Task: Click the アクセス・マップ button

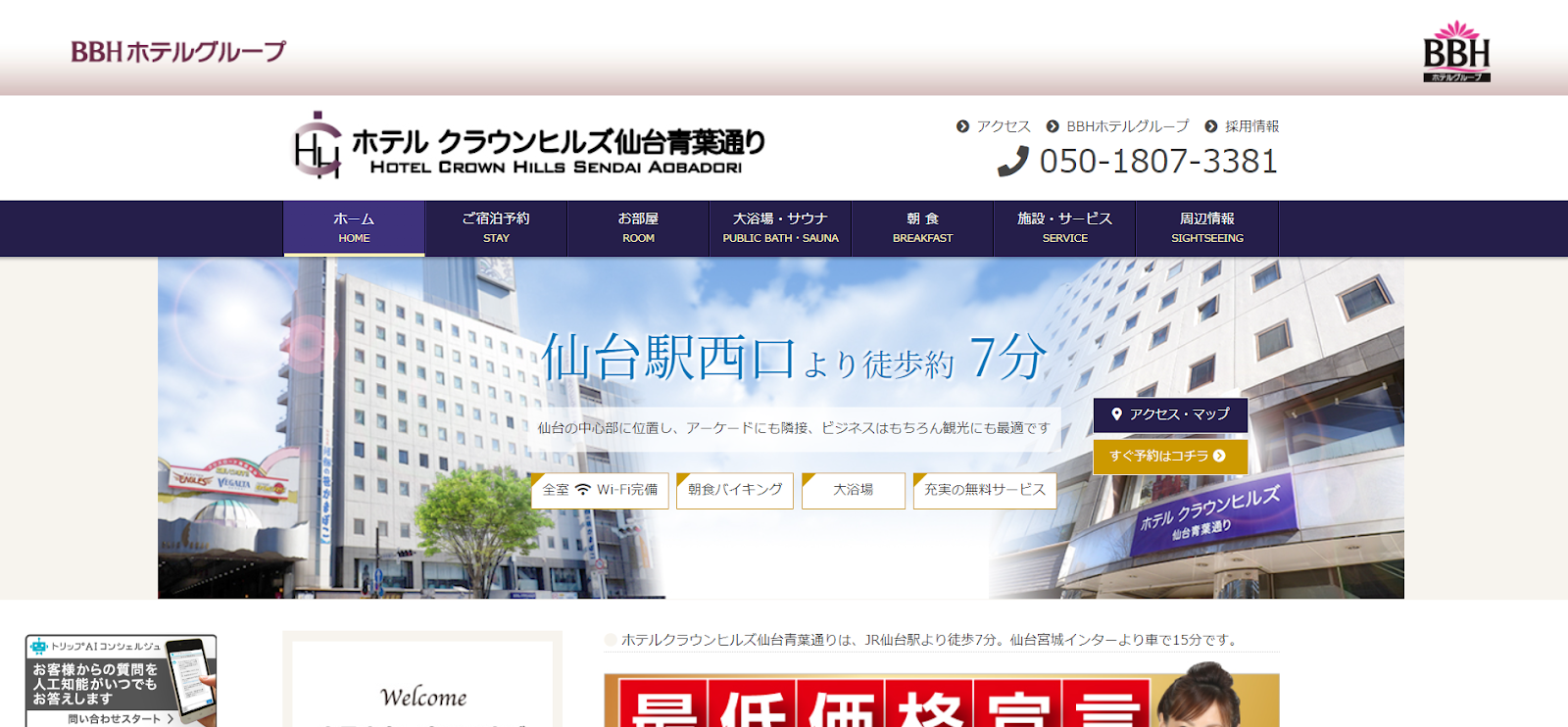Action: tap(1170, 414)
